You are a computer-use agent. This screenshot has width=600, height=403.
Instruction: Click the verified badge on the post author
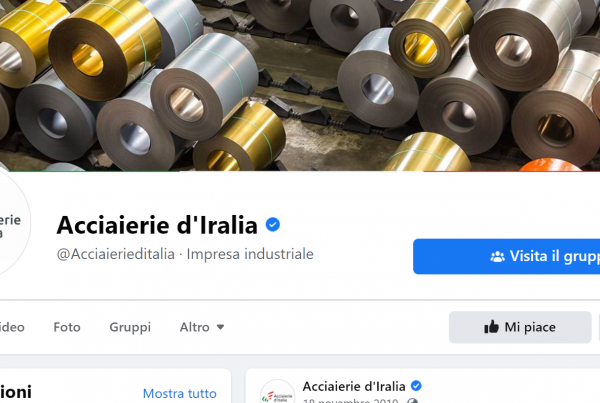(416, 386)
